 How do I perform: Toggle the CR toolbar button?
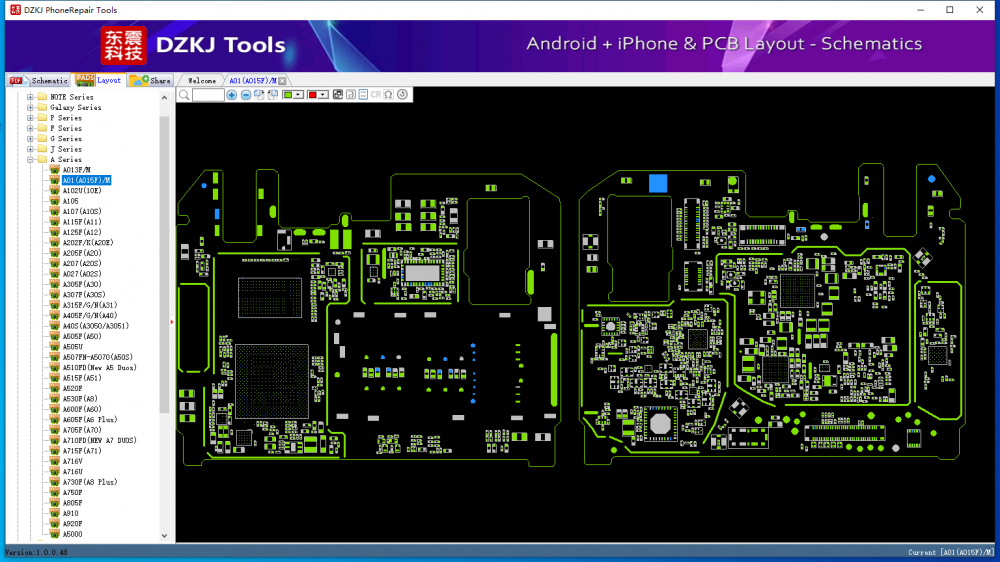[x=376, y=95]
